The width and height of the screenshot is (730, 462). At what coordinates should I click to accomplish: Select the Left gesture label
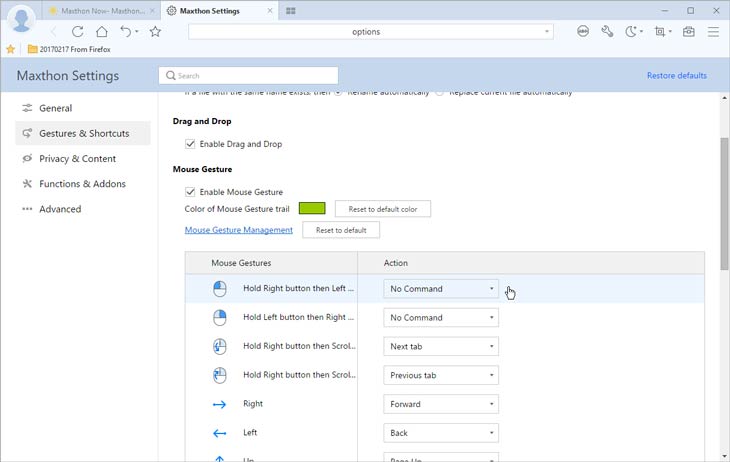(x=250, y=433)
